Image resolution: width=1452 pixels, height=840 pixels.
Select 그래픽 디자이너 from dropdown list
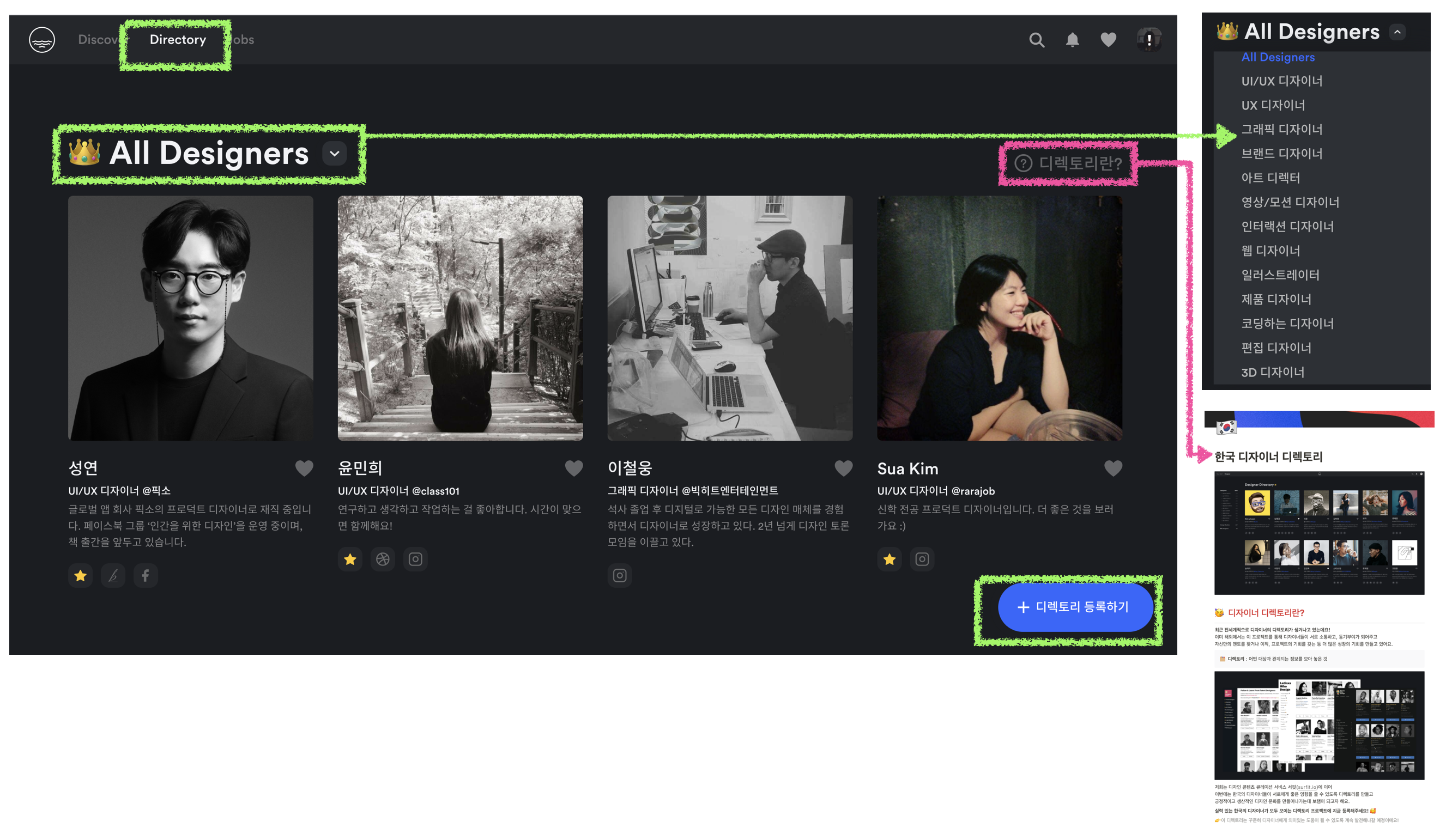(1281, 130)
